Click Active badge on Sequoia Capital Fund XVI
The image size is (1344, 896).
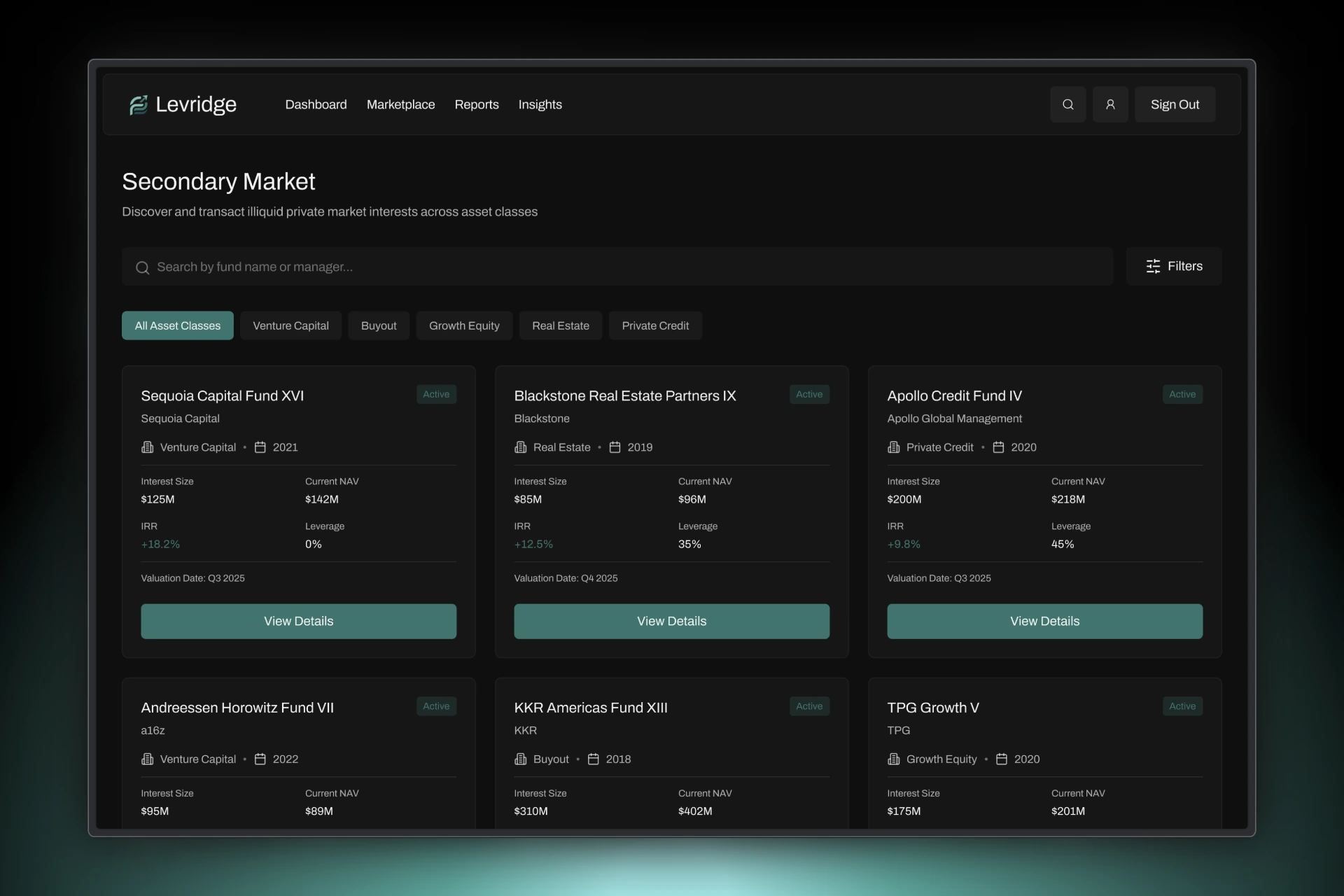(436, 394)
